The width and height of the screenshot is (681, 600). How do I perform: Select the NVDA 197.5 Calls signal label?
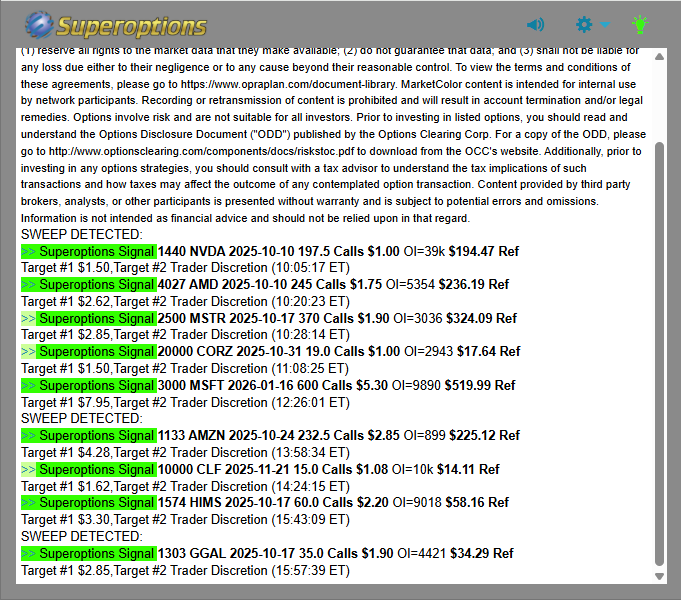[x=89, y=251]
